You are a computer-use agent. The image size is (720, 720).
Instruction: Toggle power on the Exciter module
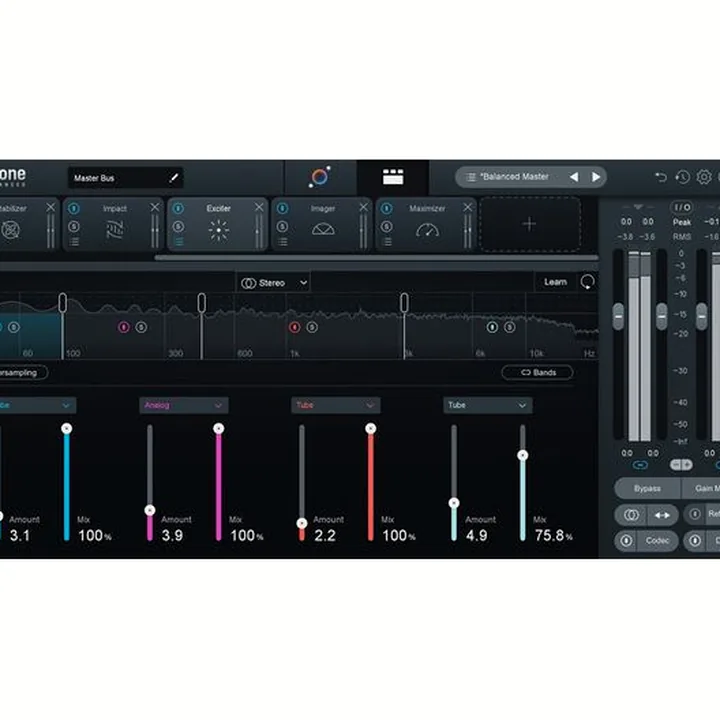coord(178,208)
